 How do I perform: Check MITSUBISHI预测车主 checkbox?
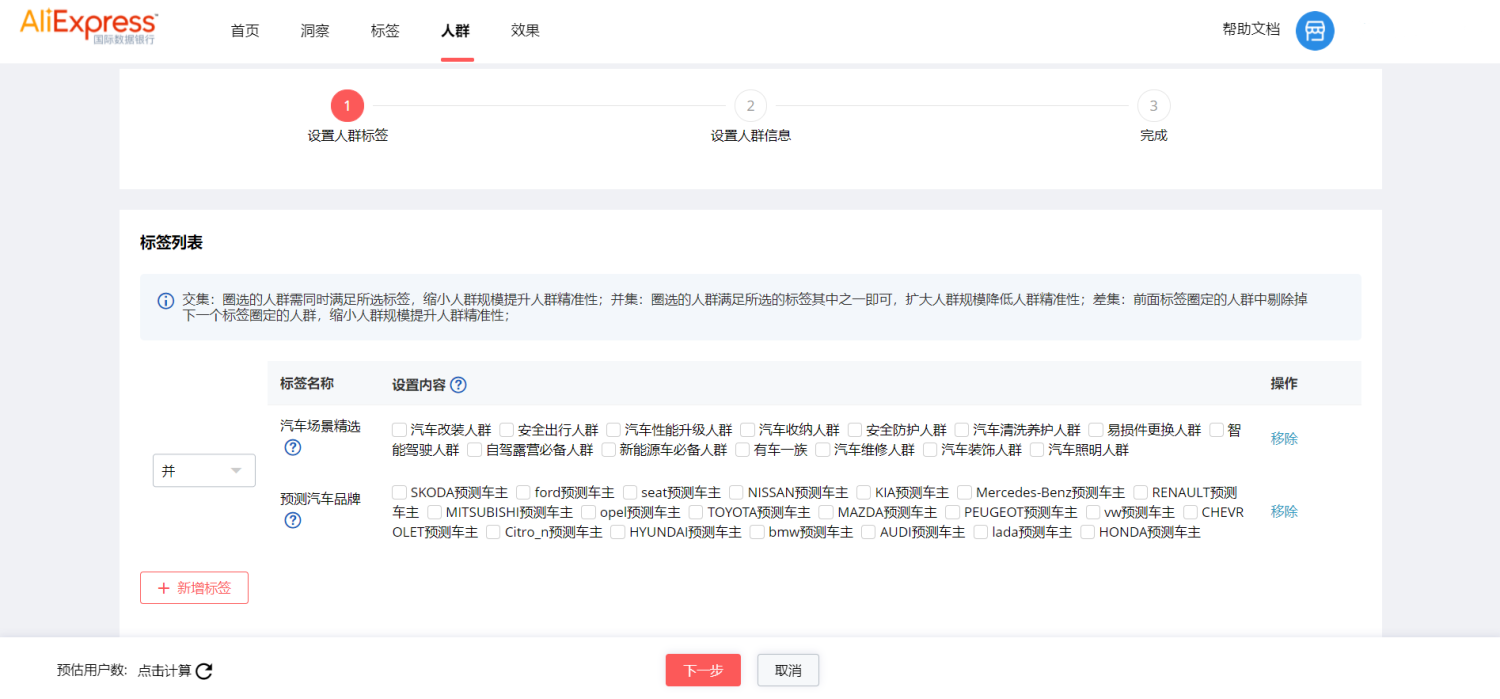[x=435, y=512]
